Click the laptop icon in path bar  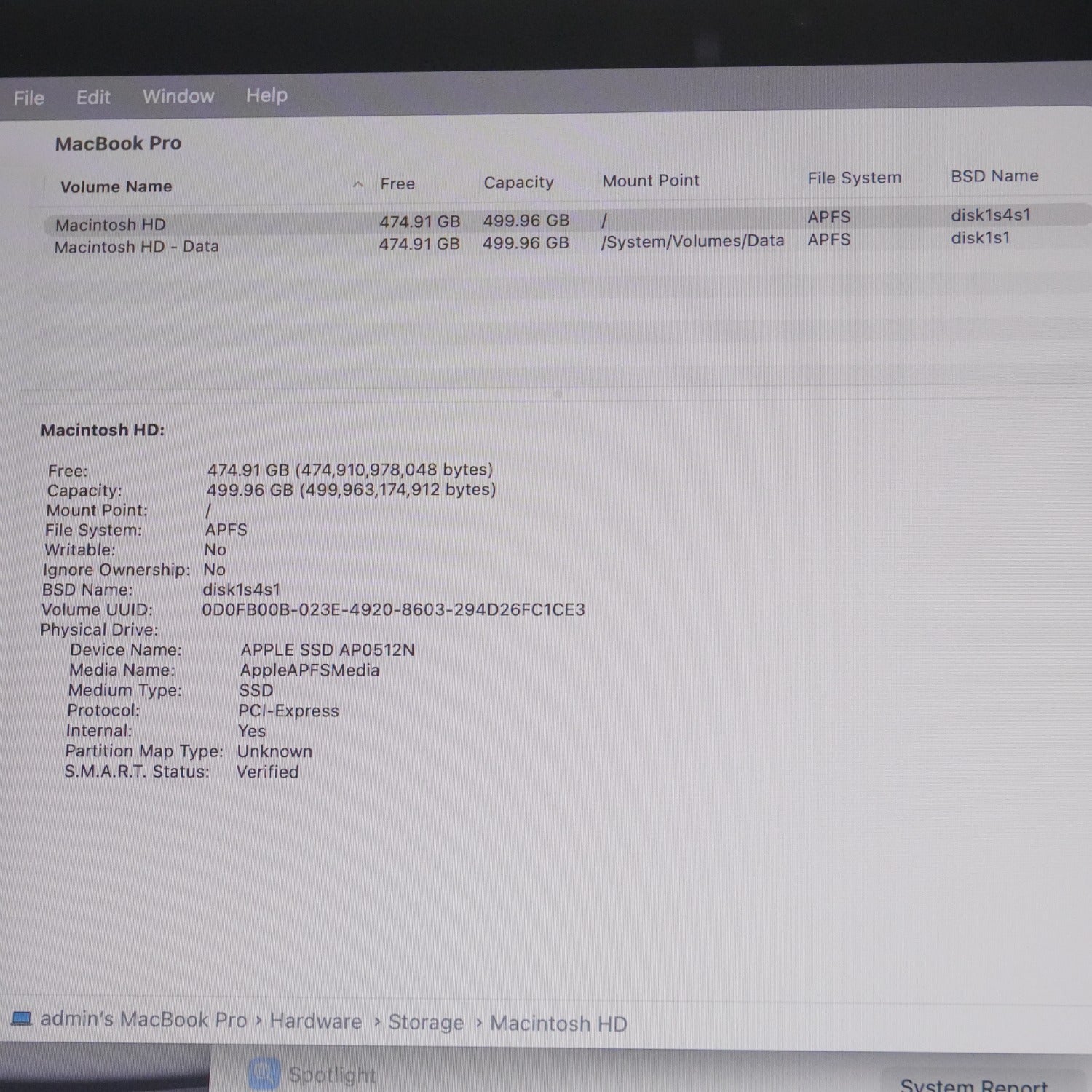point(21,1018)
